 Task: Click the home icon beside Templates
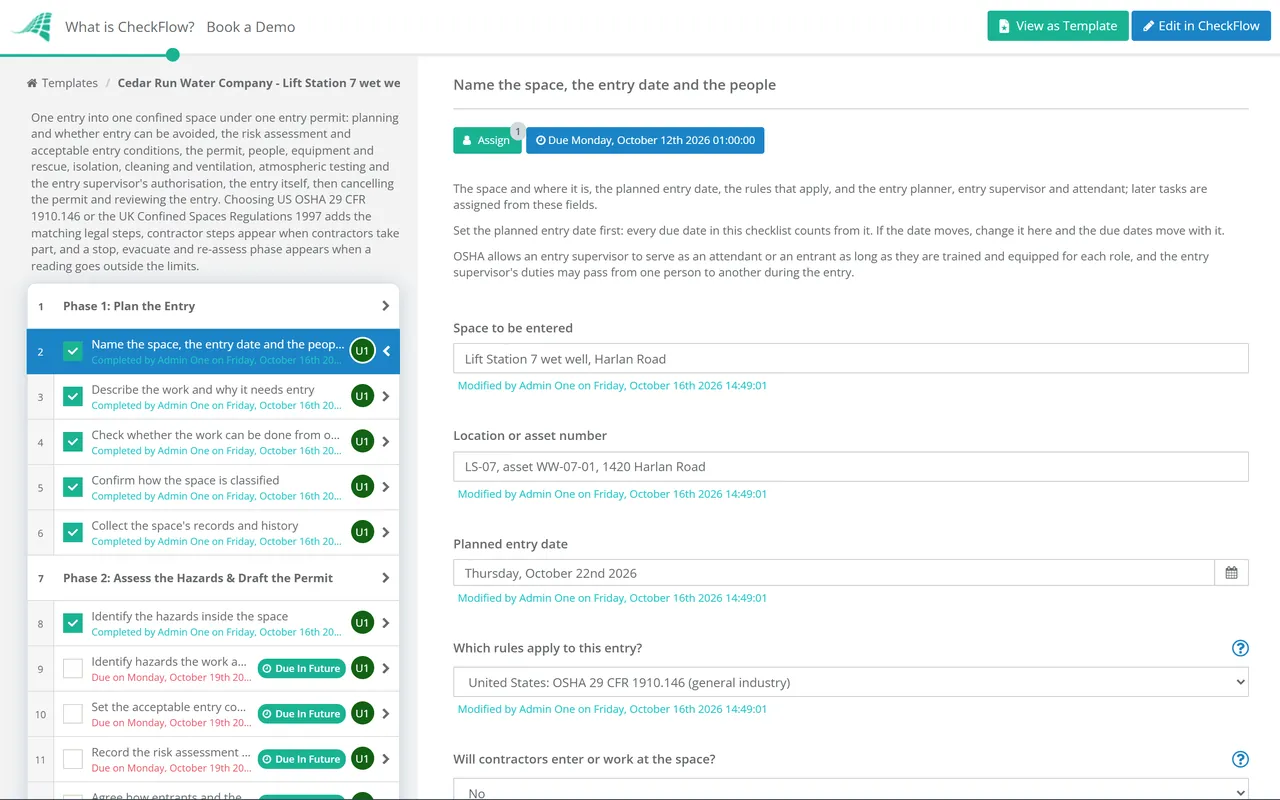tap(32, 83)
